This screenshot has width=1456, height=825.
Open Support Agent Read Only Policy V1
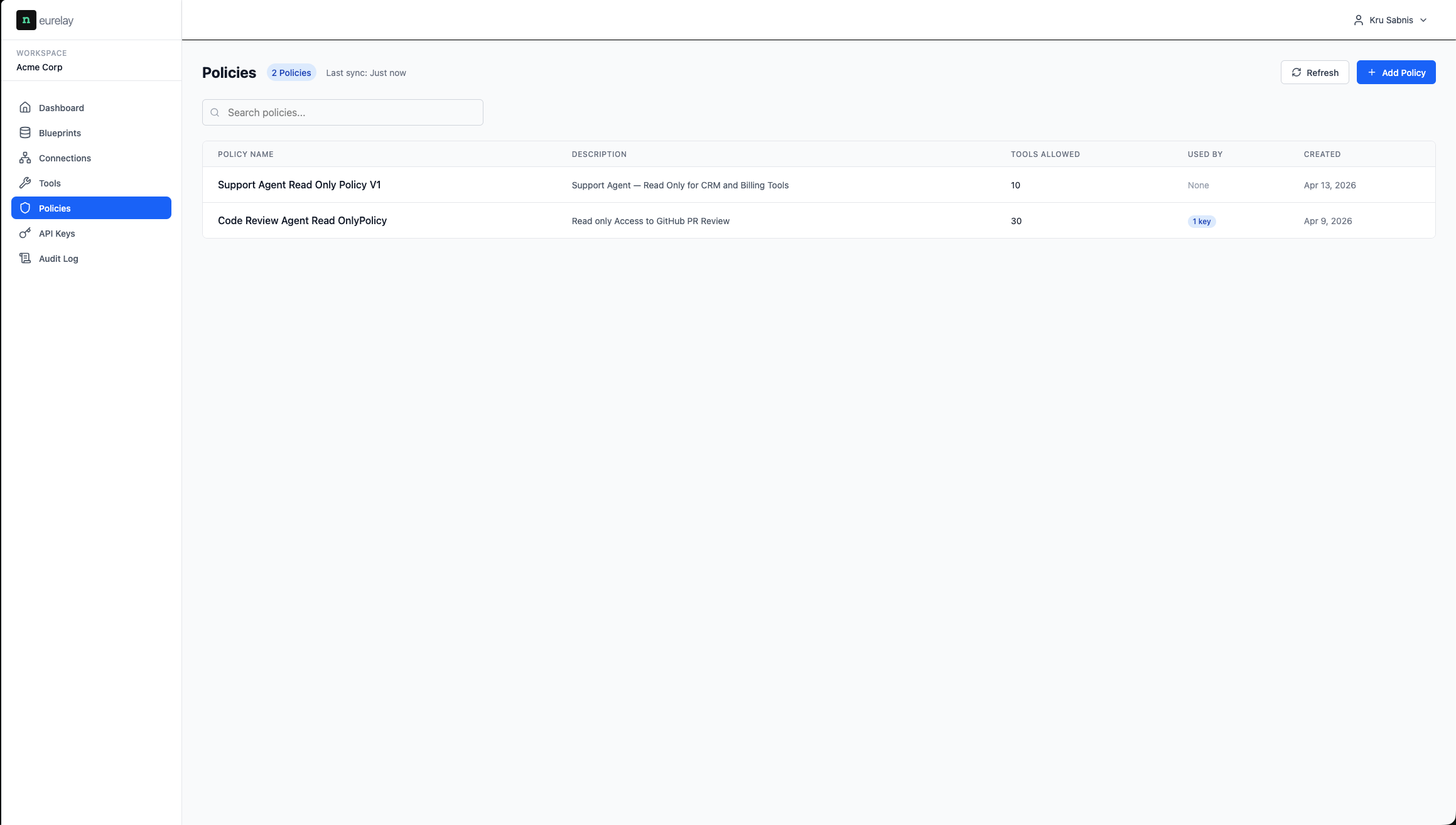point(299,185)
